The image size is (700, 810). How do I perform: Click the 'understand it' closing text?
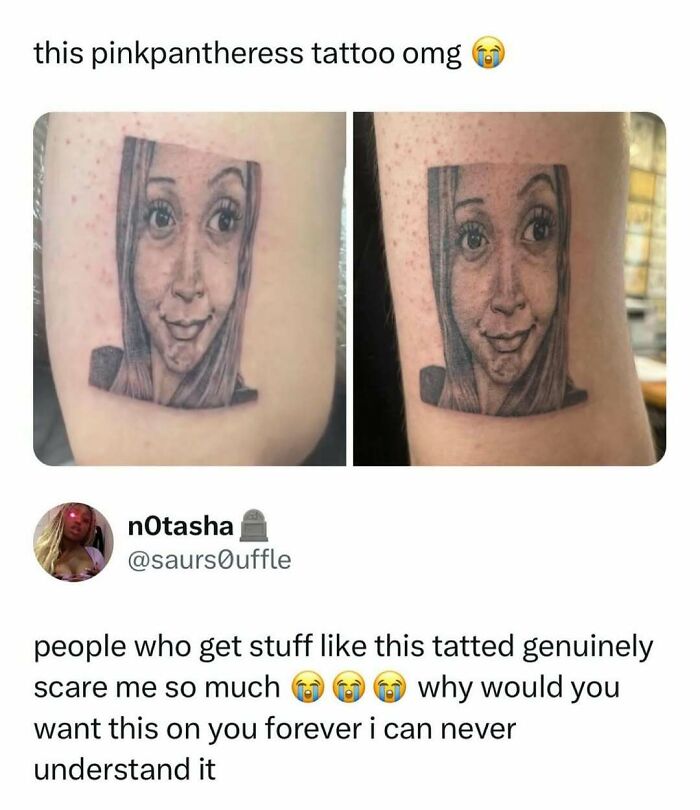coord(124,770)
